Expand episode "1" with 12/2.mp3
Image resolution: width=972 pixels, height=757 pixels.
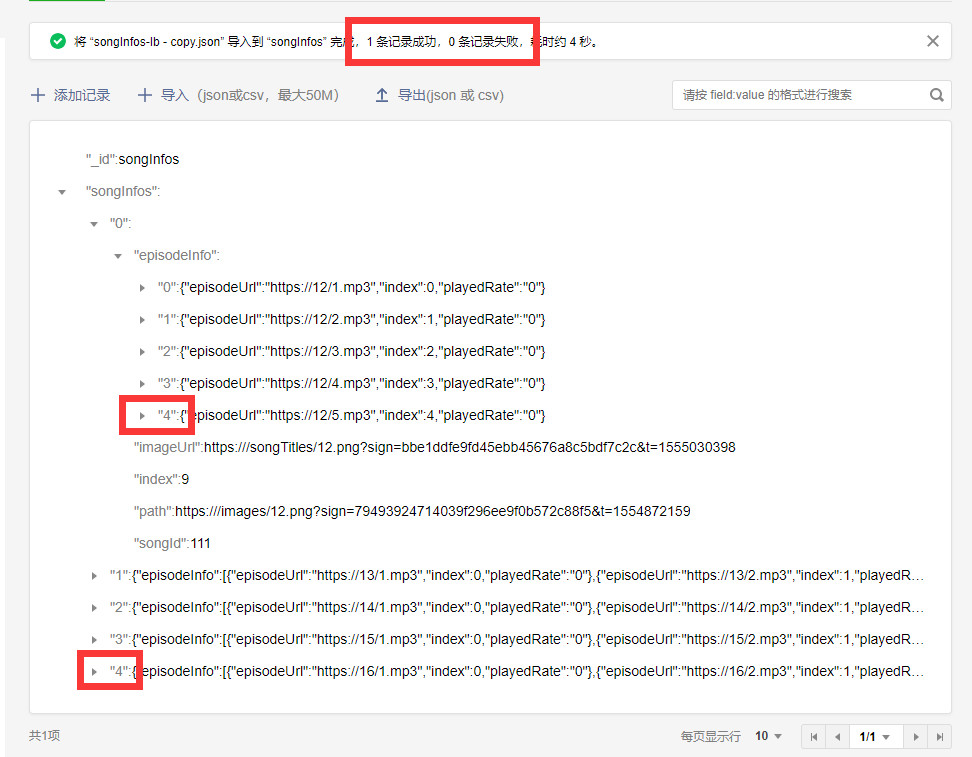coord(142,320)
